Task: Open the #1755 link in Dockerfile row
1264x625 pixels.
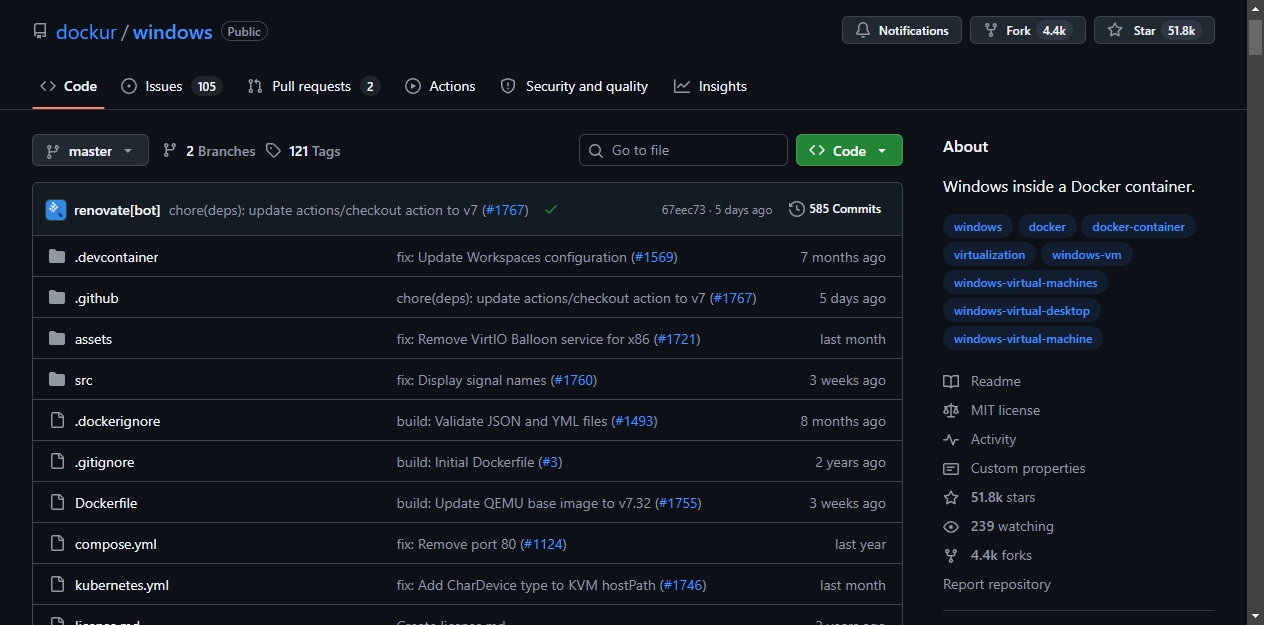Action: (678, 503)
